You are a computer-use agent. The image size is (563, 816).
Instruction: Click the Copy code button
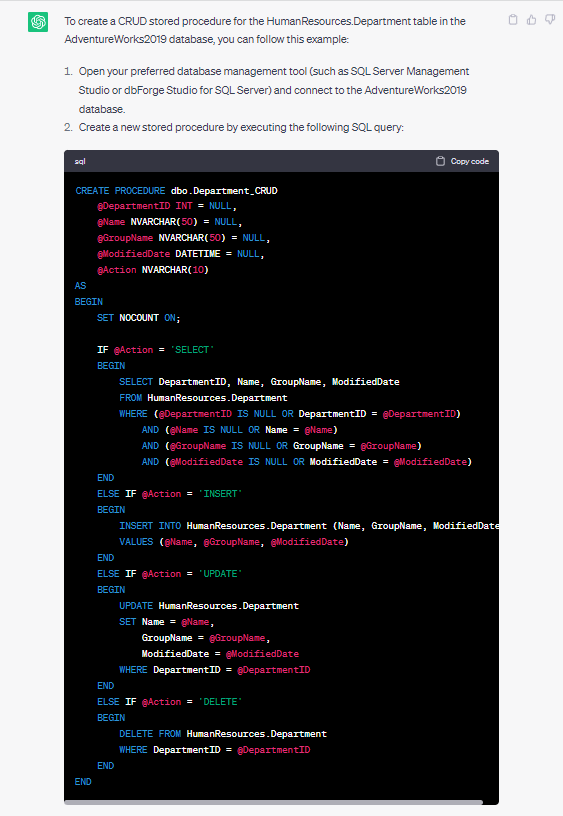(x=463, y=161)
